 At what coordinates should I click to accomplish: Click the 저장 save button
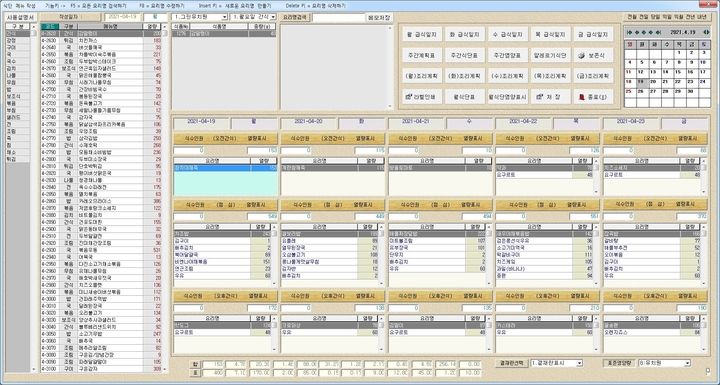click(550, 97)
